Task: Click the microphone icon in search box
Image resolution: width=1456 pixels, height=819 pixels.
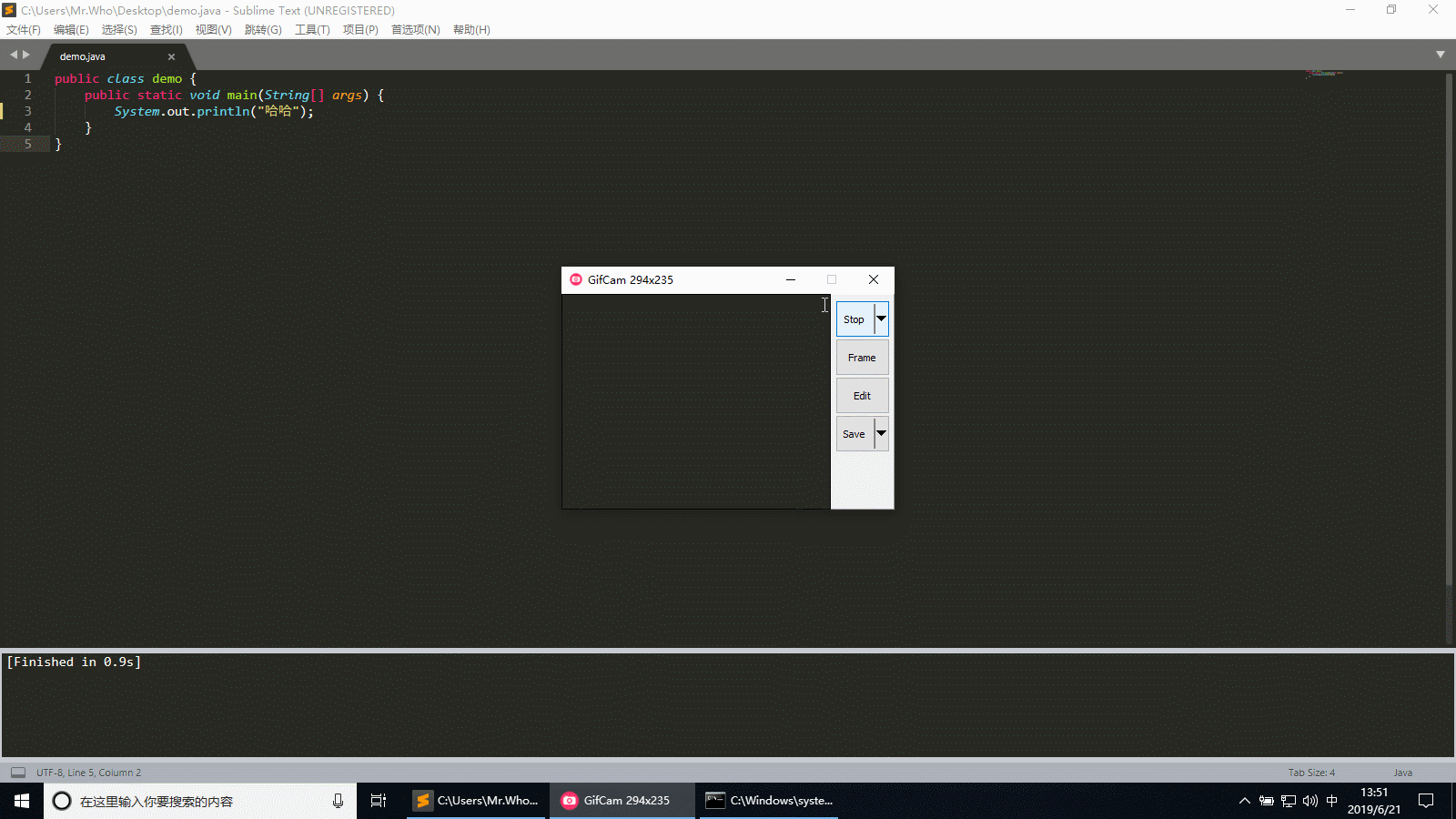Action: click(x=338, y=801)
